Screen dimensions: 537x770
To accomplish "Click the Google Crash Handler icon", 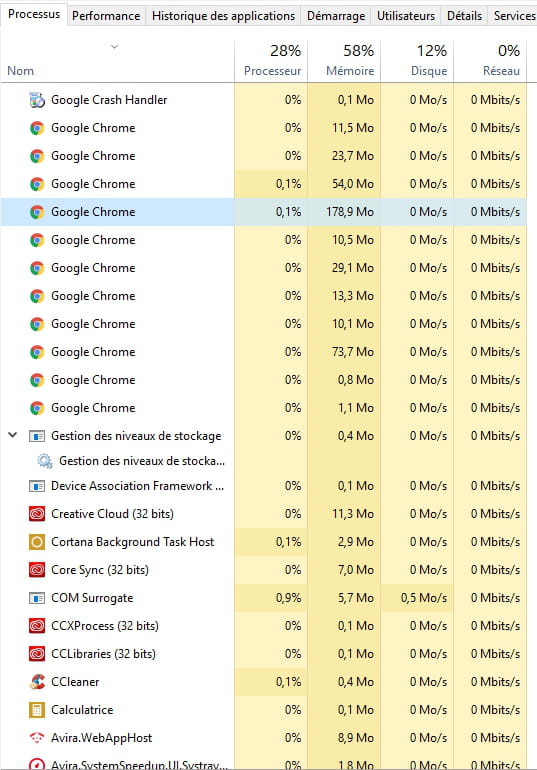I will coord(37,100).
